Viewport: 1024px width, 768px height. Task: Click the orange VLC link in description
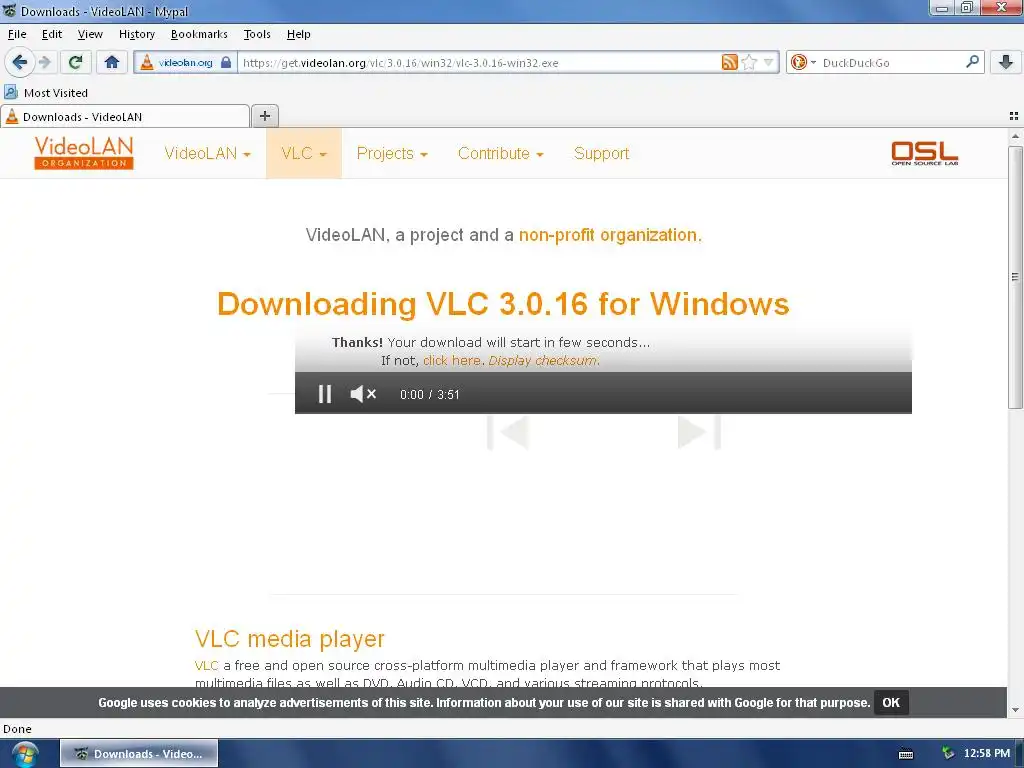tap(206, 665)
